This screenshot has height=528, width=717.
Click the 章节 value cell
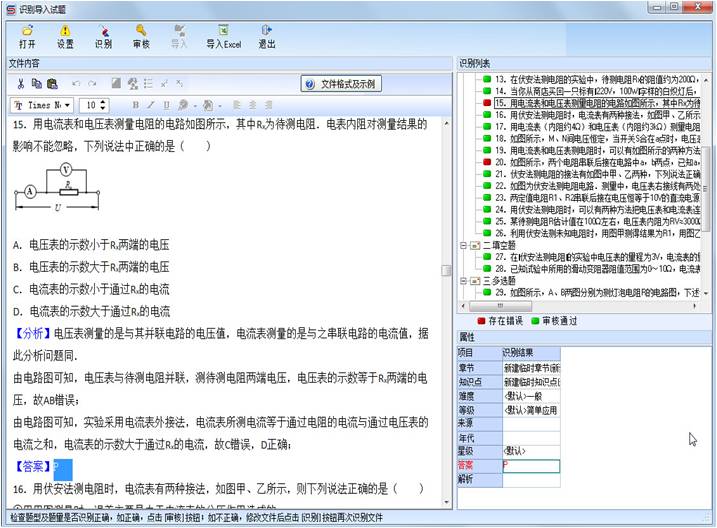click(x=531, y=368)
